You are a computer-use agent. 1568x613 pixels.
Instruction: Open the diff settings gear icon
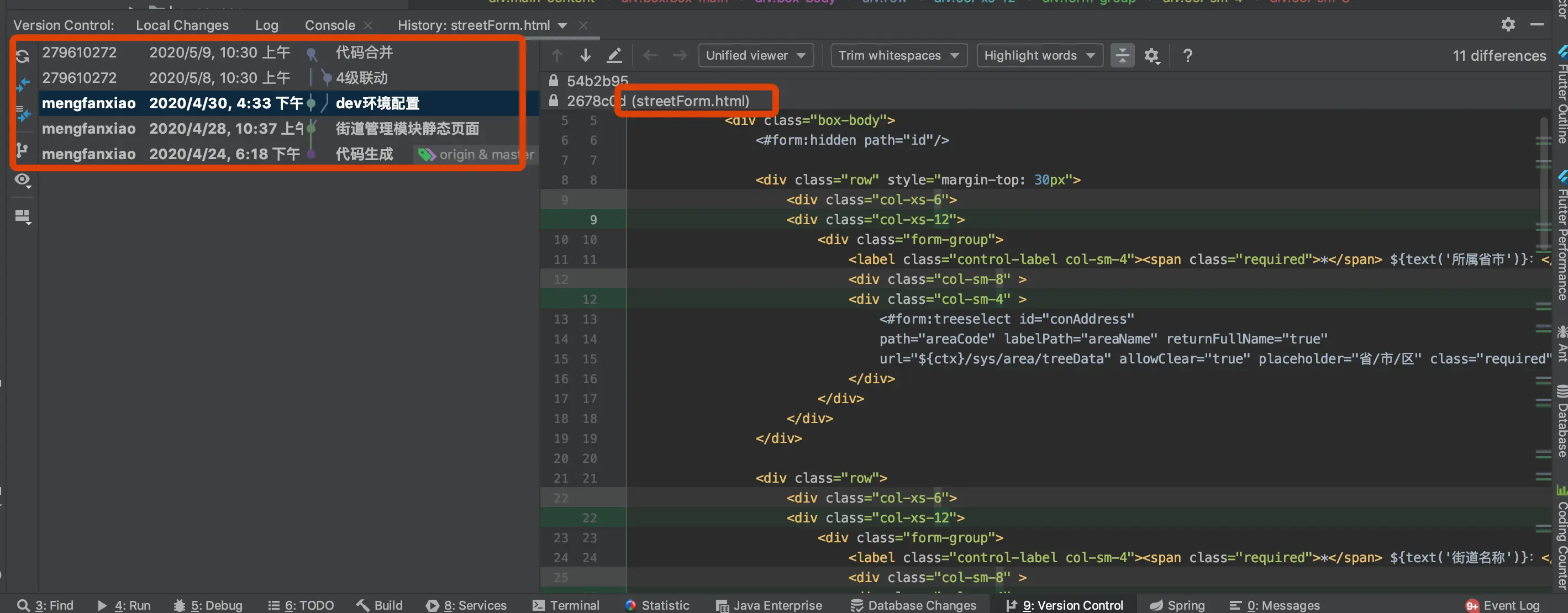click(x=1151, y=56)
